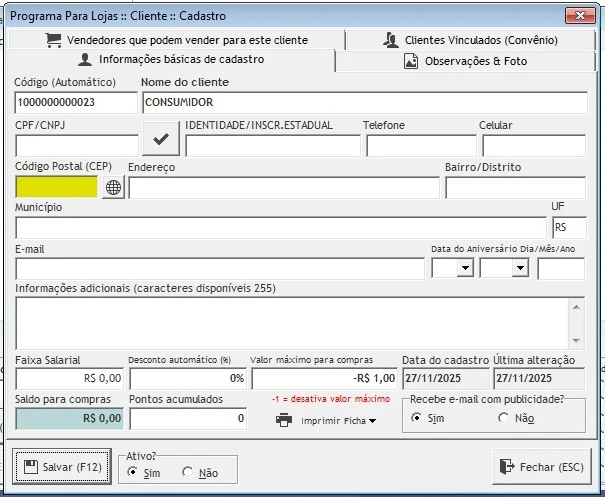Click the floppy disk icon in Salvar button
The image size is (605, 497).
click(31, 467)
